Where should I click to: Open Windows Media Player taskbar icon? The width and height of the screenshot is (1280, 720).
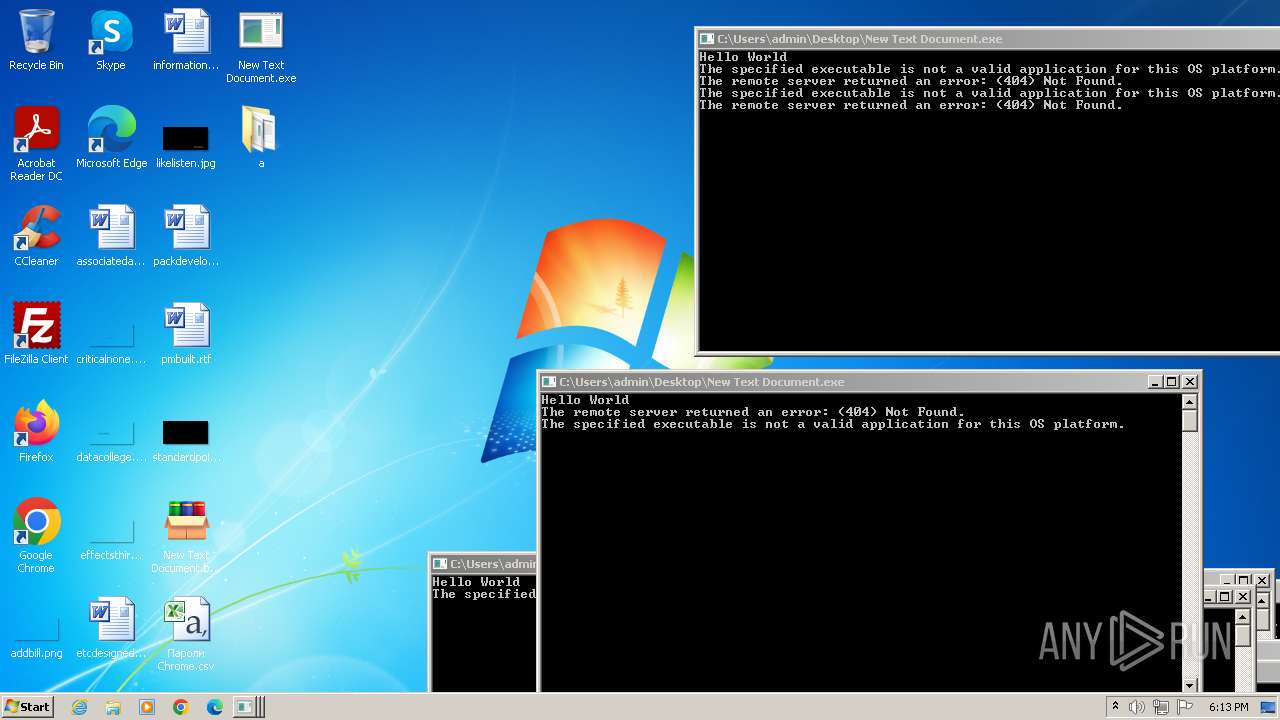point(147,707)
